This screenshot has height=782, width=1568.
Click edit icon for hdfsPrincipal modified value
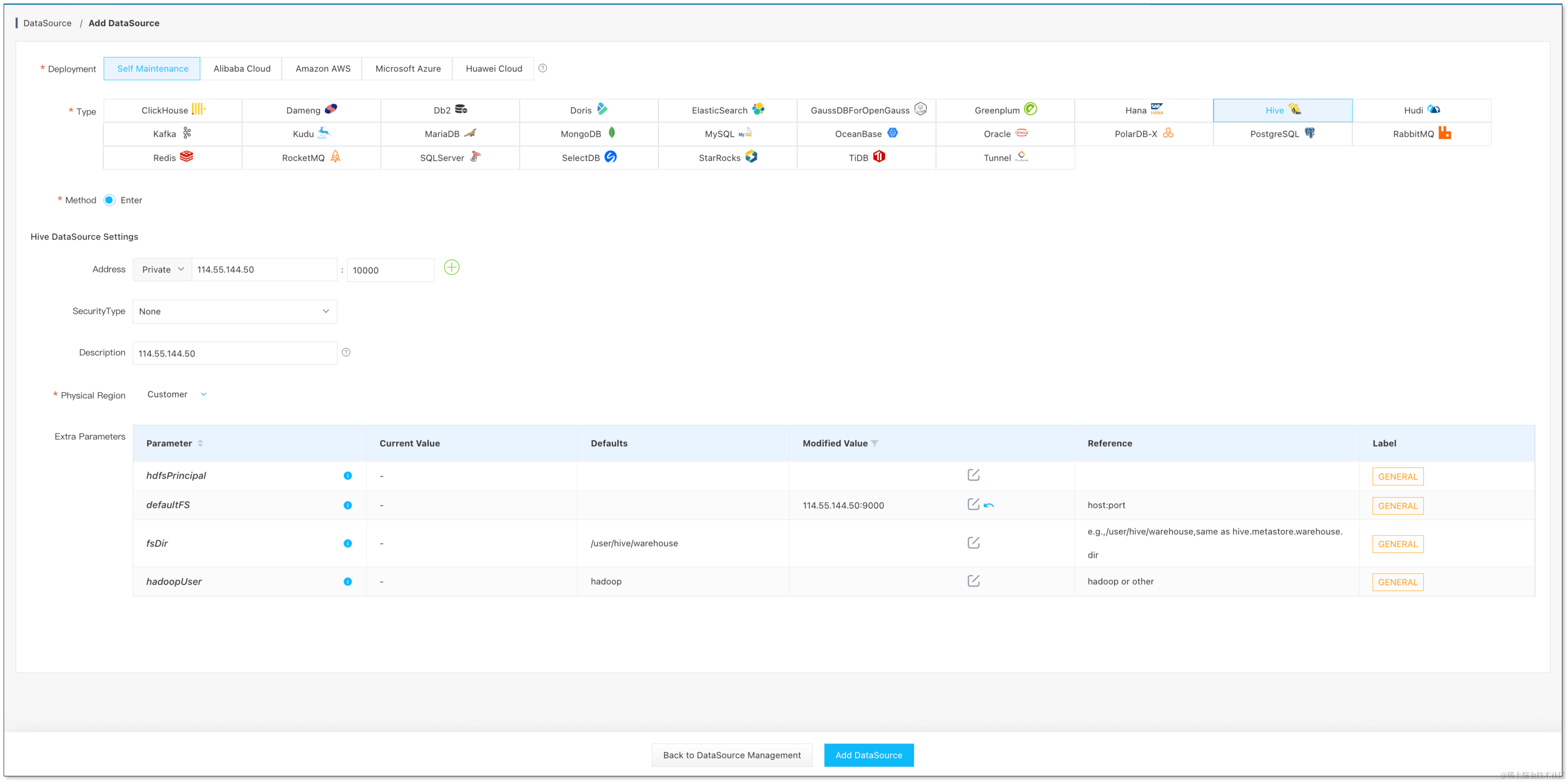point(973,474)
